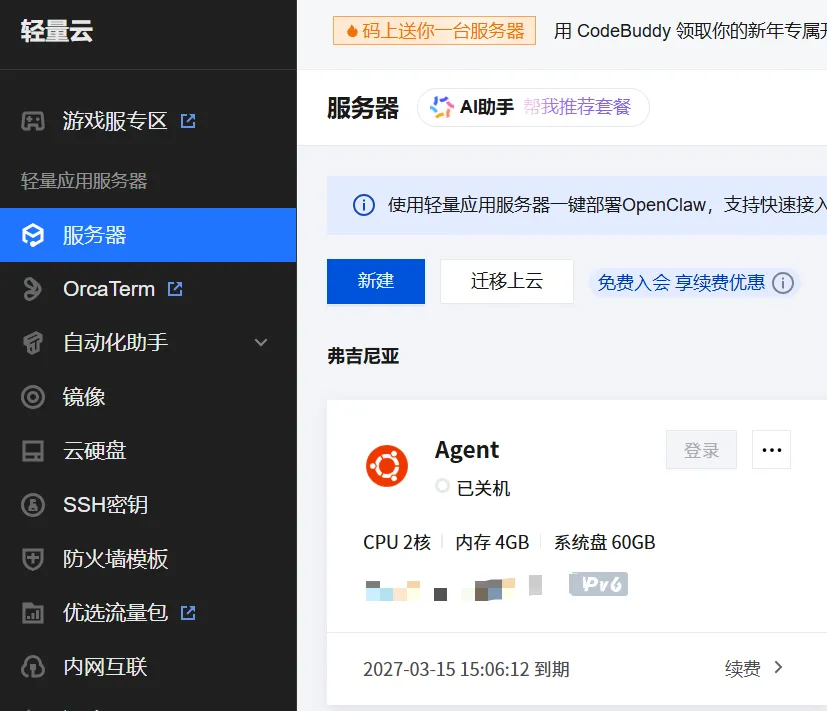Click the 优选流量包 chart icon
This screenshot has width=827, height=711.
tap(33, 613)
